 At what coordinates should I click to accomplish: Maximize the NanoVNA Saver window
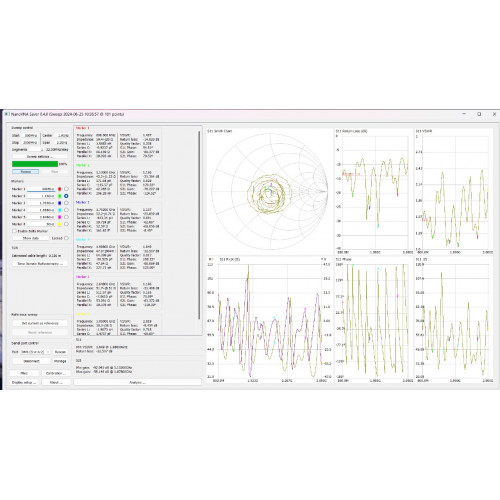479,114
